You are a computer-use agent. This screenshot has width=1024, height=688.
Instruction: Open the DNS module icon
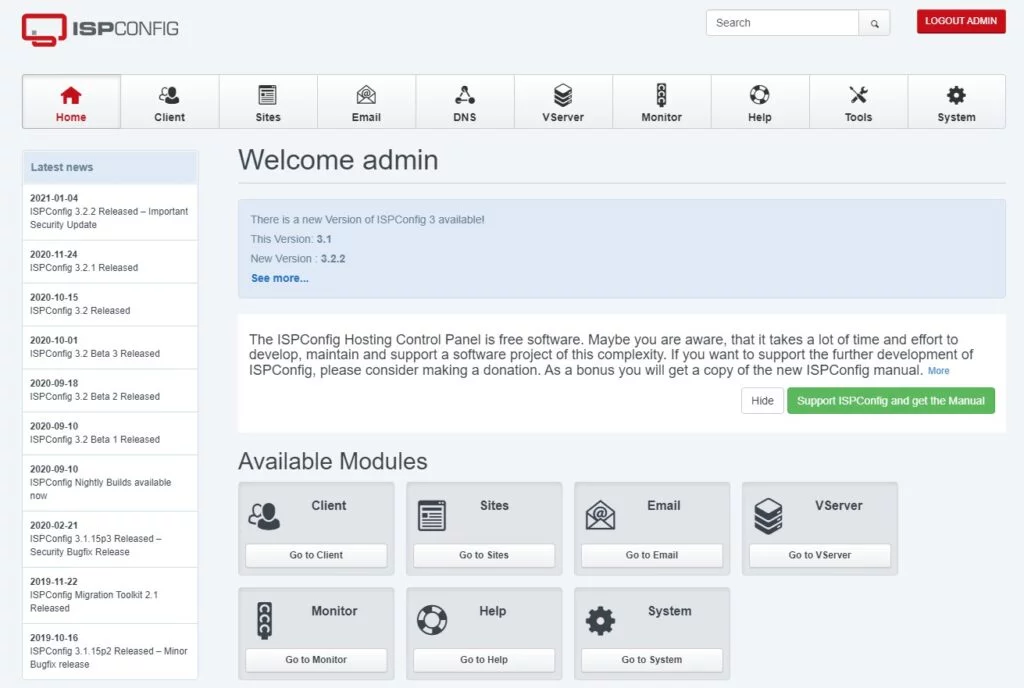[x=464, y=95]
